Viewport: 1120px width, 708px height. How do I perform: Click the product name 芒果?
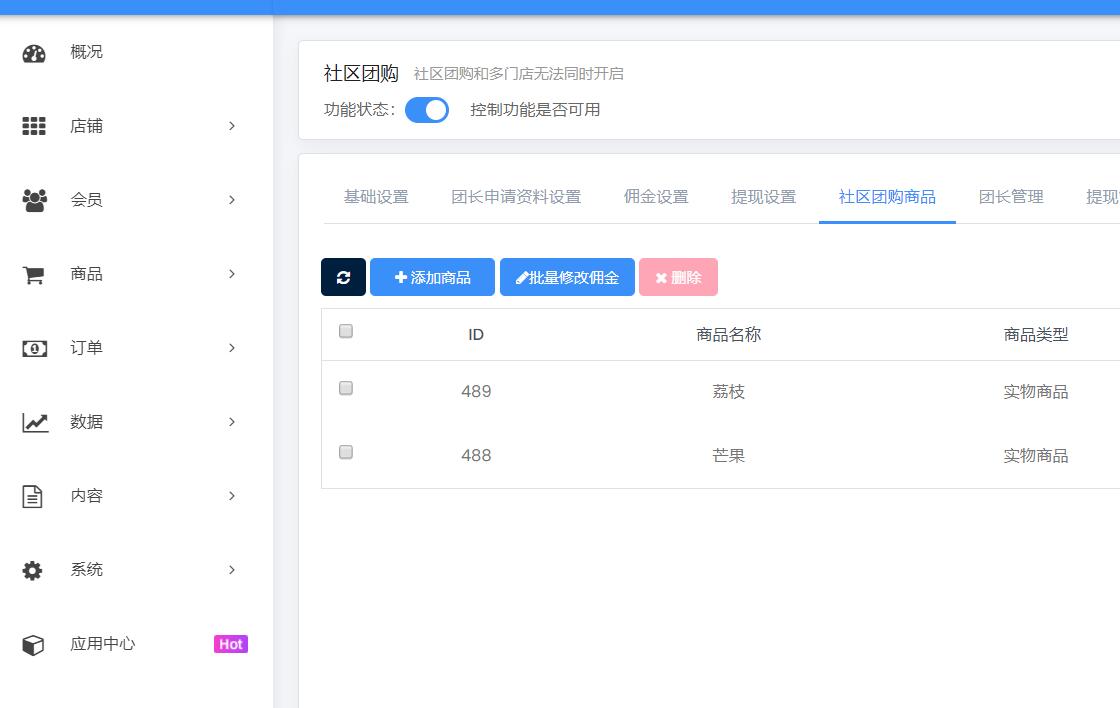point(729,456)
